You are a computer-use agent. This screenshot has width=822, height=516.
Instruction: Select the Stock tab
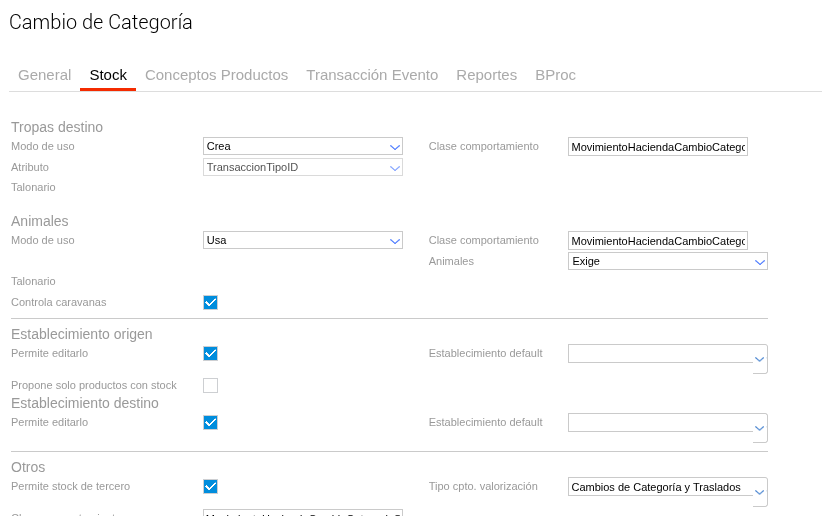pyautogui.click(x=108, y=75)
